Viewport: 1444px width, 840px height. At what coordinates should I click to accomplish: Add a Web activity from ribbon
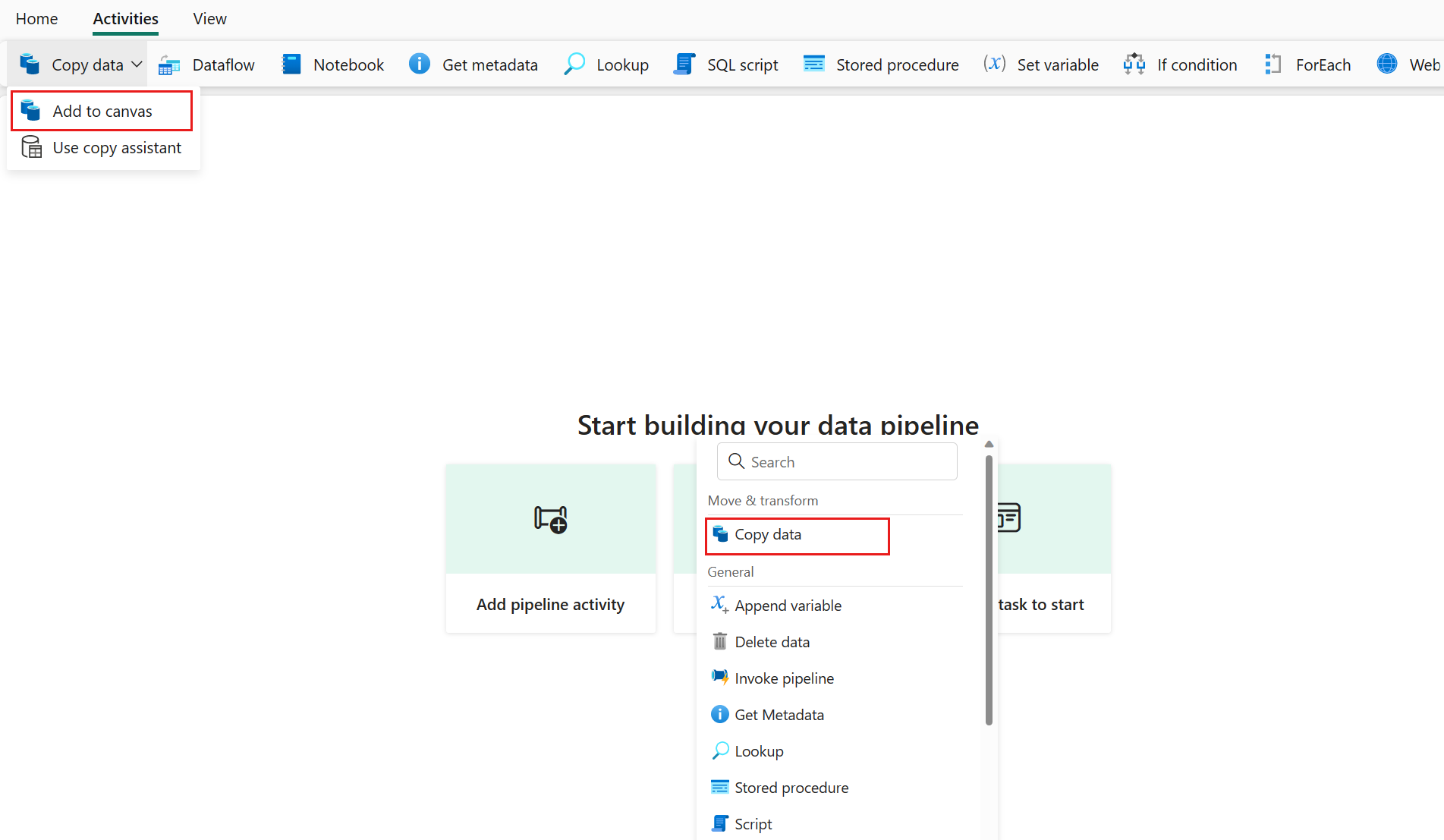tap(1408, 65)
